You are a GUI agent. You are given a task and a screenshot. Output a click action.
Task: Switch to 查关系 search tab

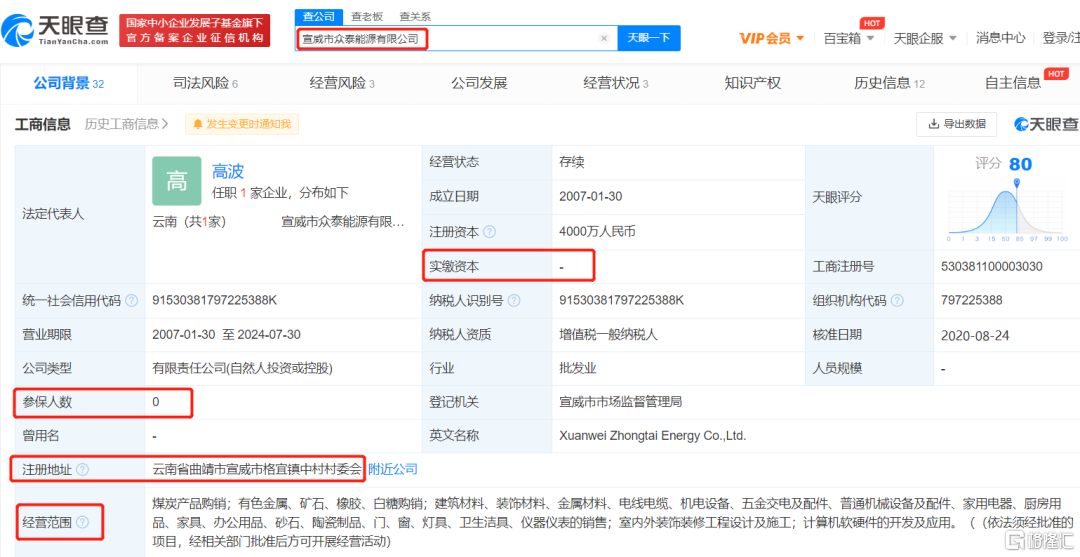[x=415, y=16]
